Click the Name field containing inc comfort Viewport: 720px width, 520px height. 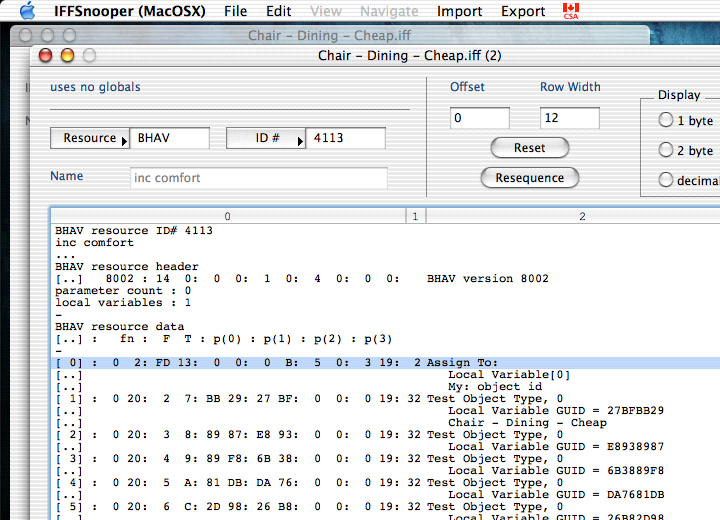pyautogui.click(x=258, y=178)
